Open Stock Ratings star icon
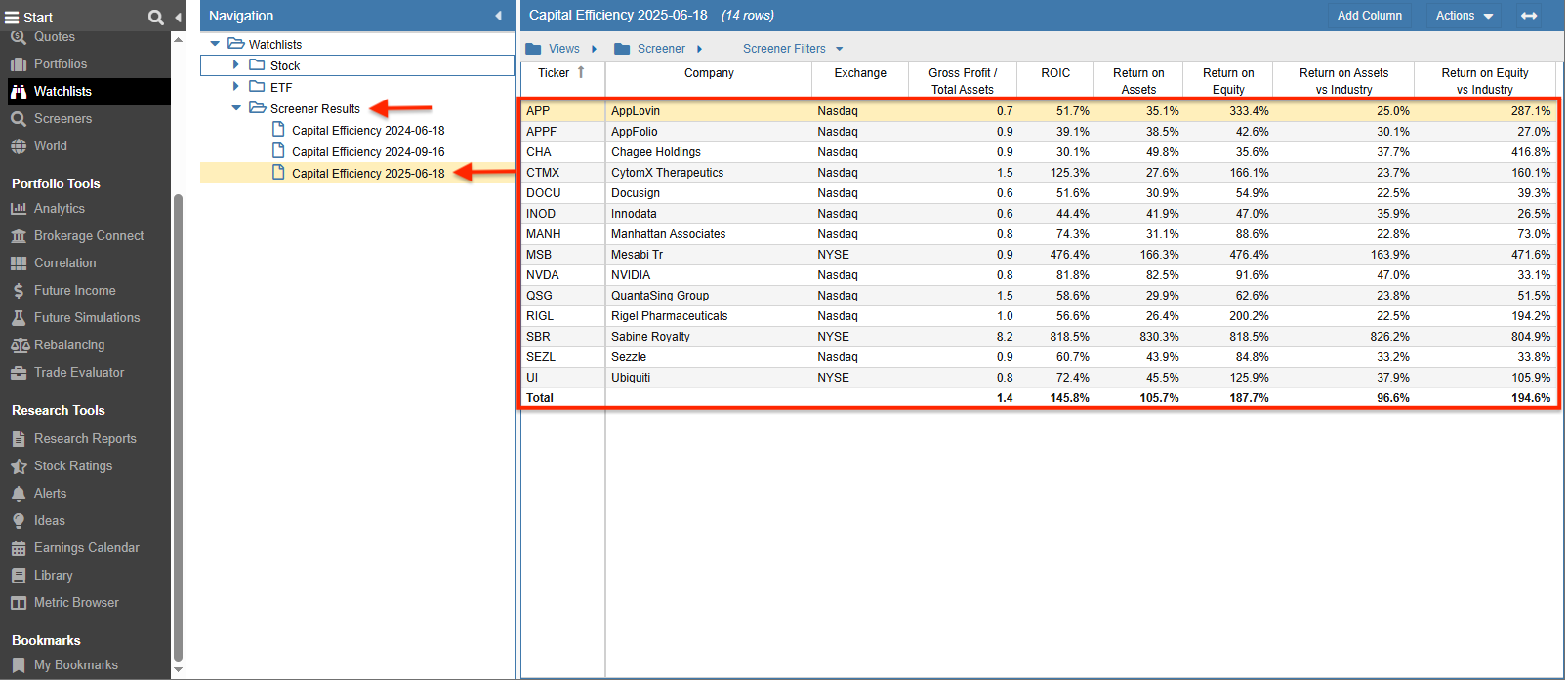The width and height of the screenshot is (1568, 683). coord(19,465)
